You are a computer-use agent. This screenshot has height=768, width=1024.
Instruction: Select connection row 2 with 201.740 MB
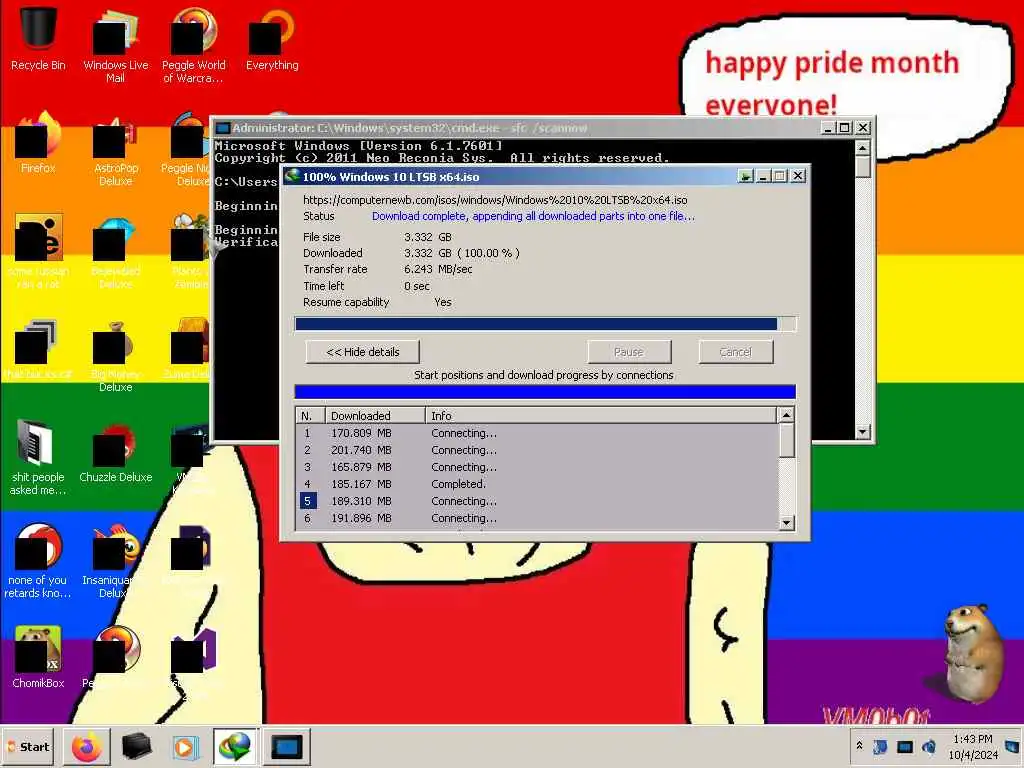[x=537, y=450]
